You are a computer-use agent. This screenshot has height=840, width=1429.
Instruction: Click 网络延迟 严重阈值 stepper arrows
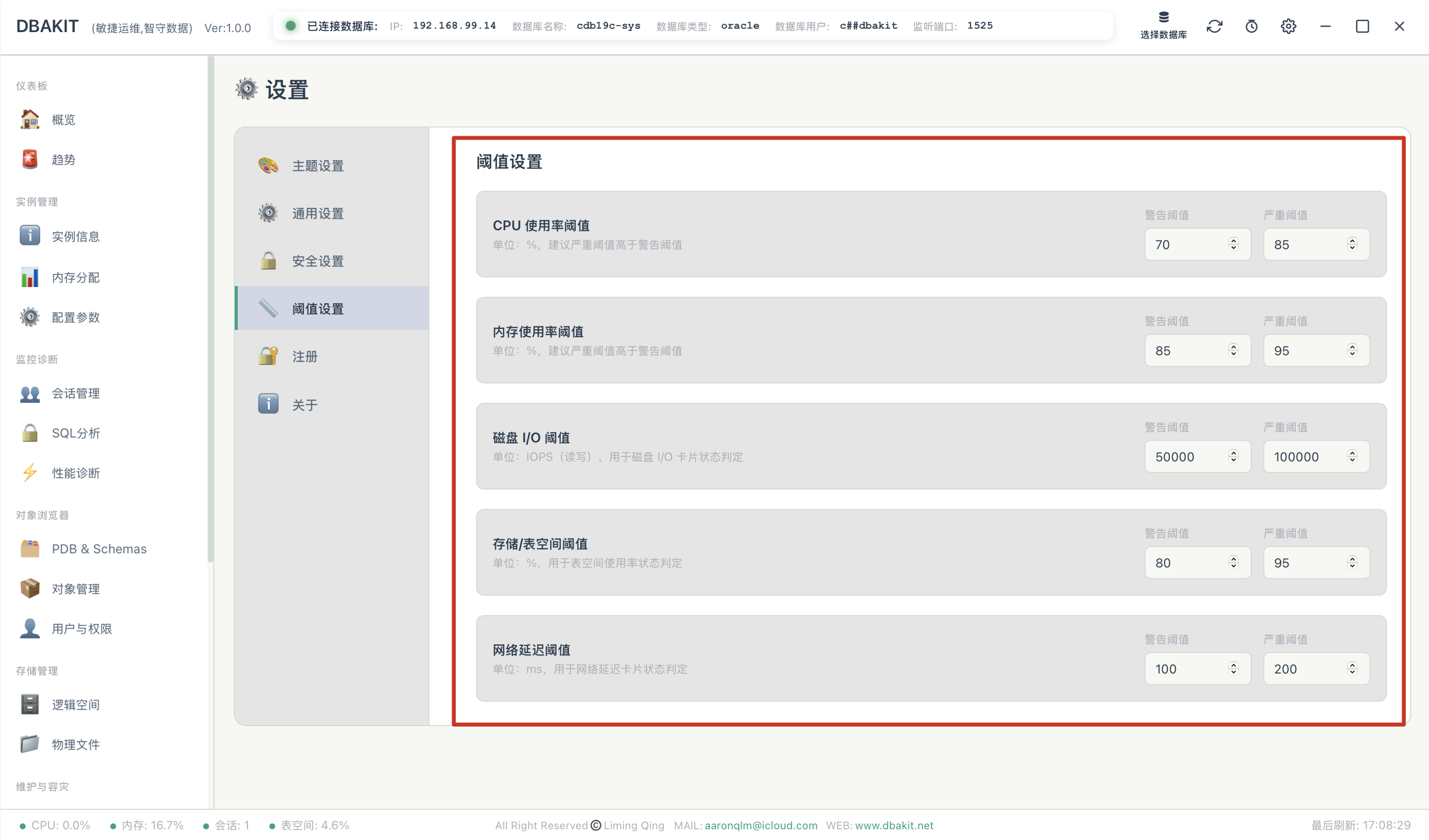click(1352, 669)
